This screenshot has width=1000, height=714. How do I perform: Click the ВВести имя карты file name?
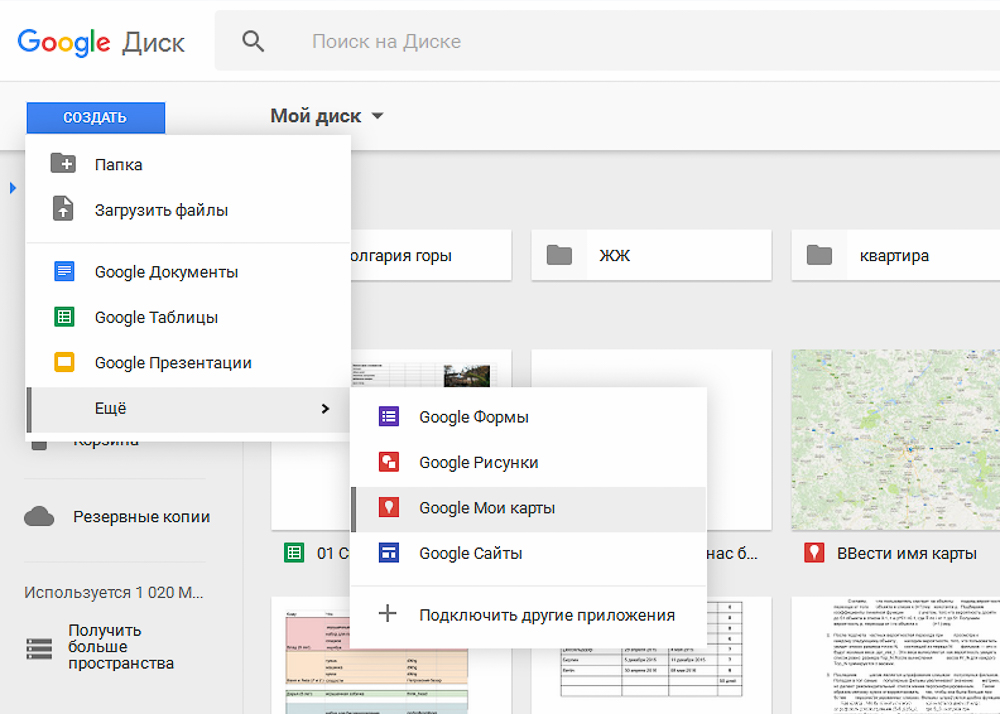click(906, 553)
